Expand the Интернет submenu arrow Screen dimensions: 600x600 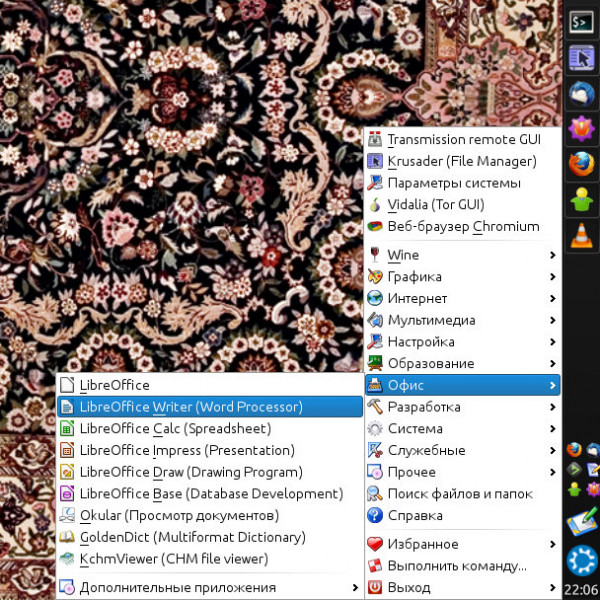(x=553, y=298)
